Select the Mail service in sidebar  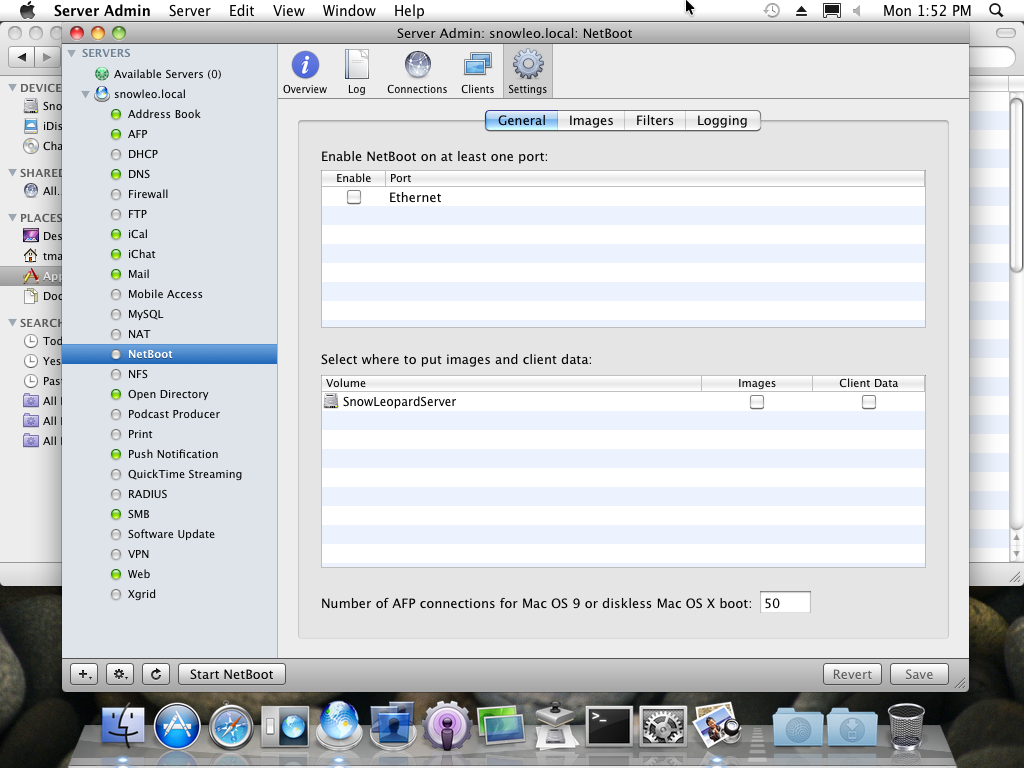[170, 274]
